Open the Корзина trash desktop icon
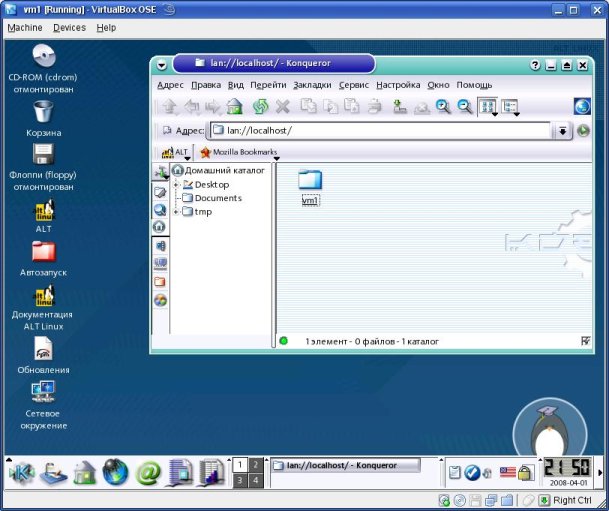609x511 pixels. coord(44,111)
